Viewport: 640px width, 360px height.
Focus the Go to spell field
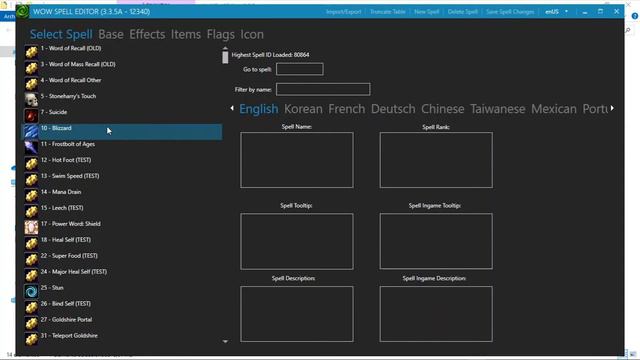click(x=300, y=69)
